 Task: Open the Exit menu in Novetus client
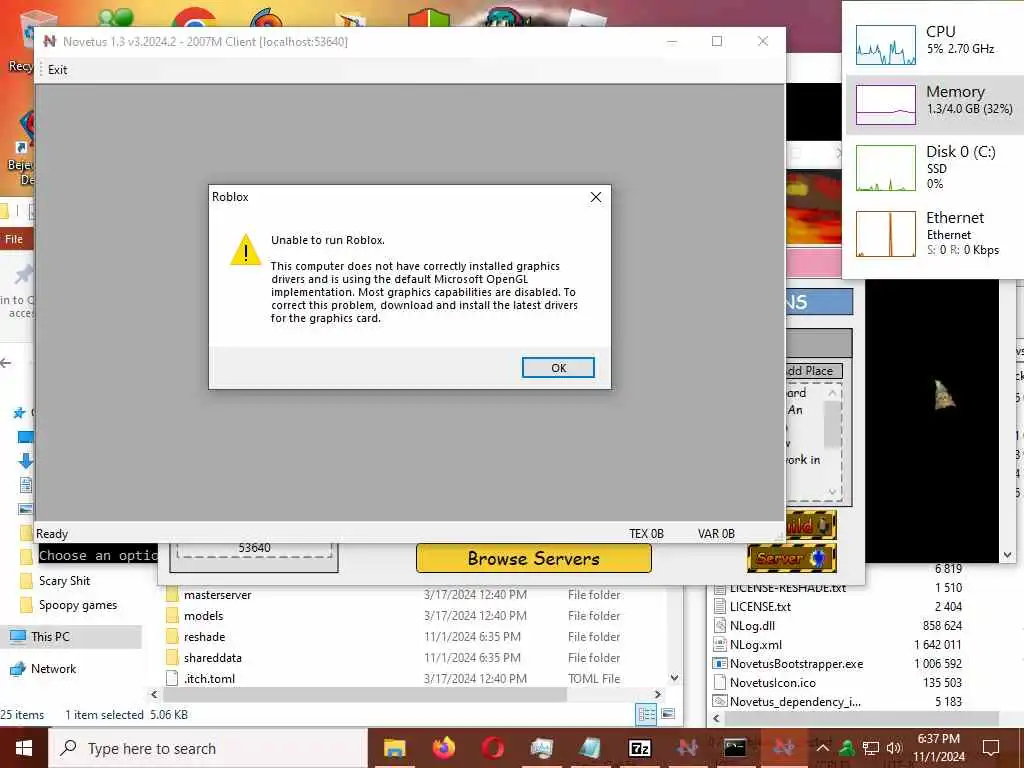pyautogui.click(x=57, y=70)
